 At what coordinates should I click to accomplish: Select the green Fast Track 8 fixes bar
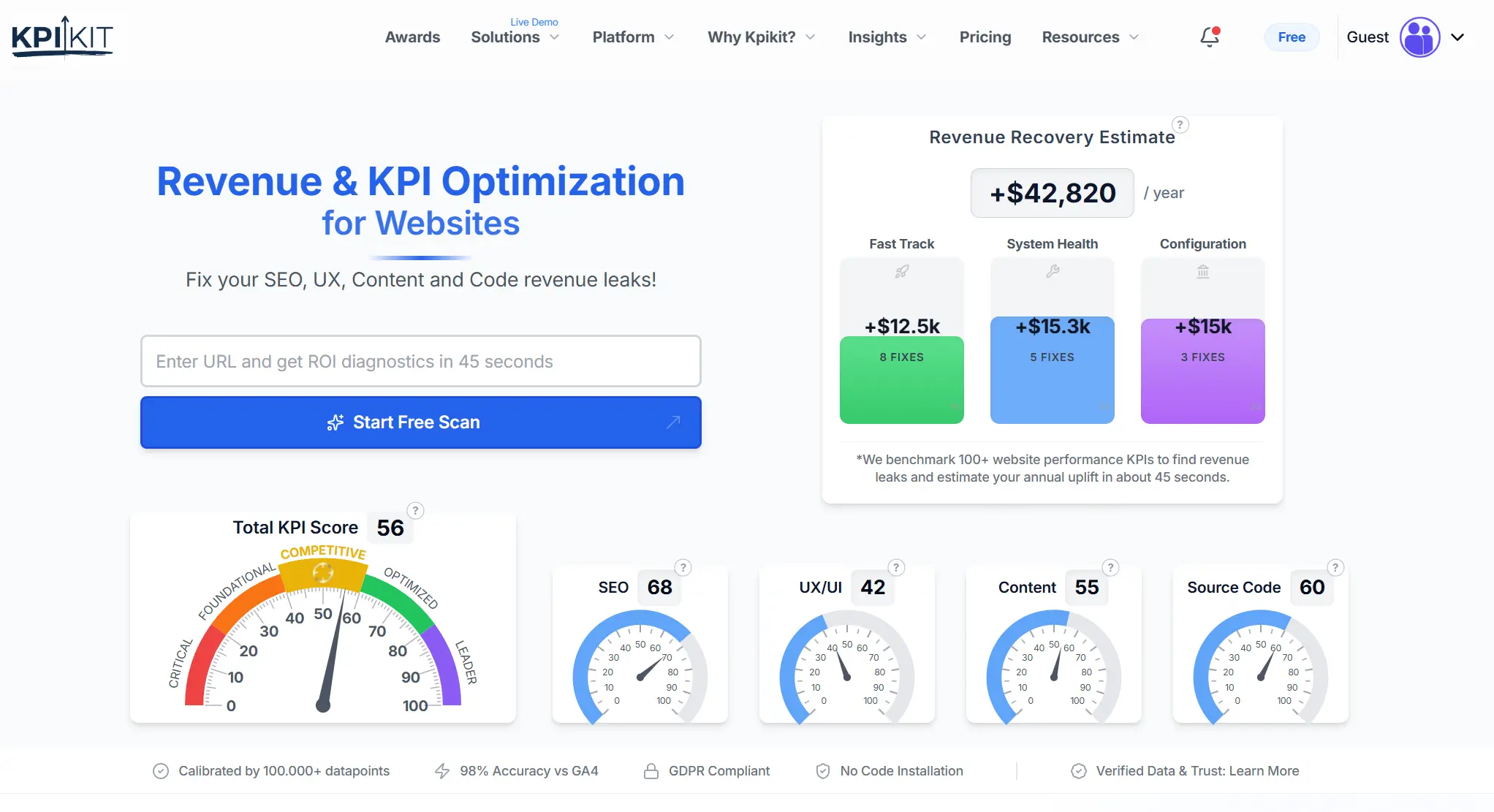(x=902, y=380)
